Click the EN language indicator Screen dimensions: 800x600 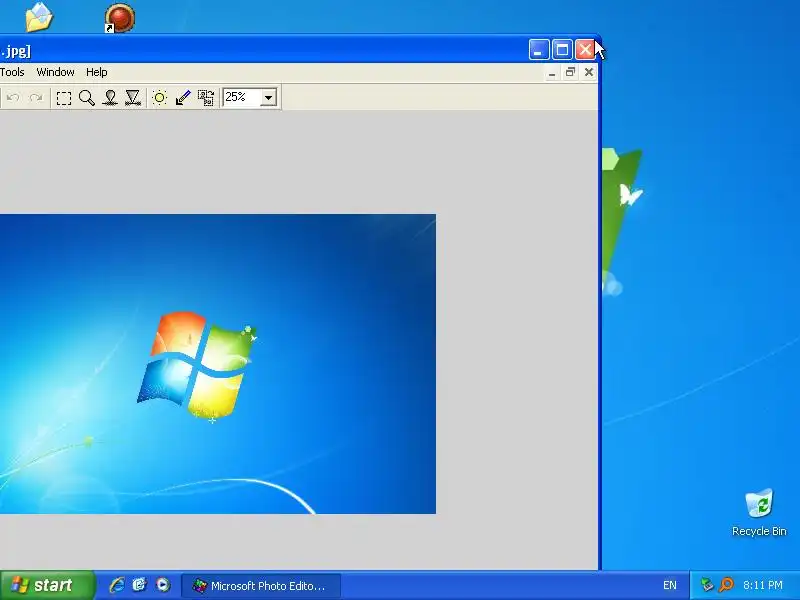(670, 585)
